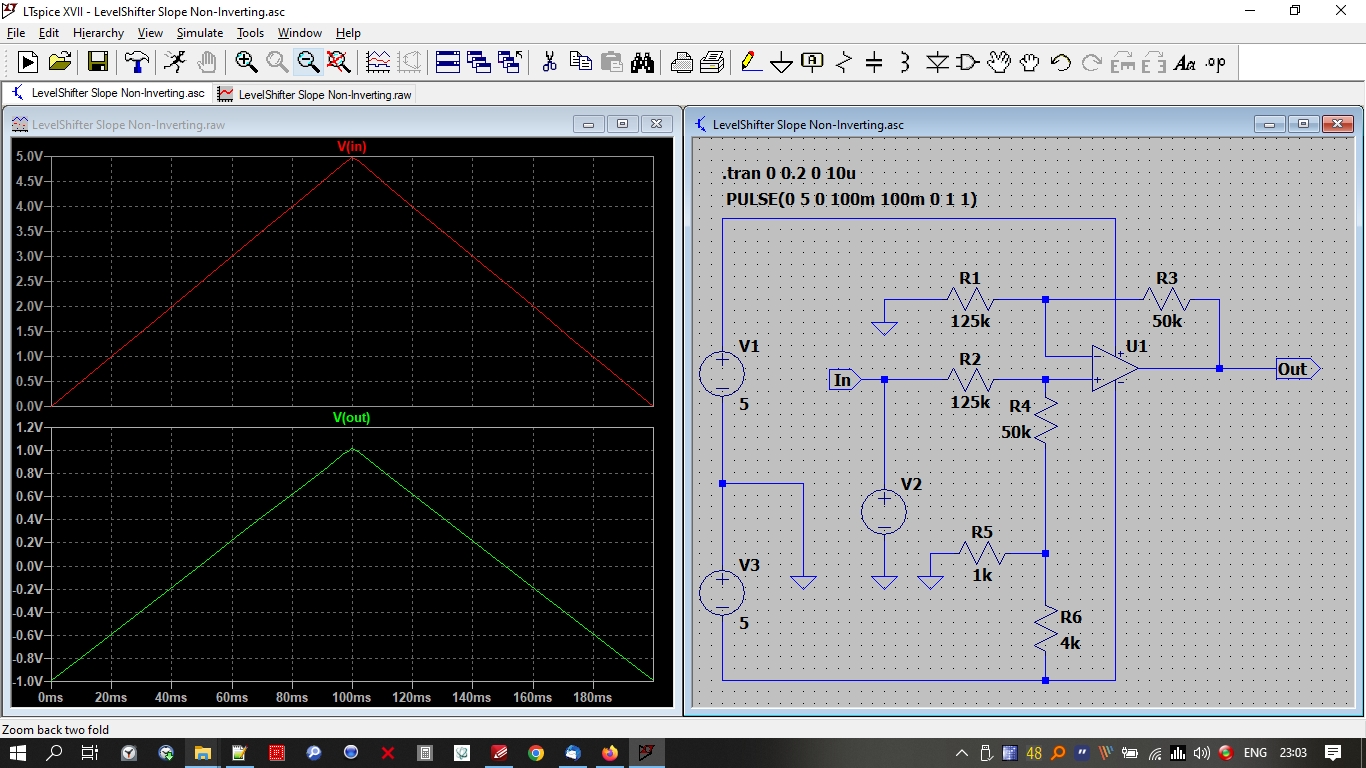The width and height of the screenshot is (1366, 768).
Task: Click the V(in) trace label
Action: tap(352, 147)
